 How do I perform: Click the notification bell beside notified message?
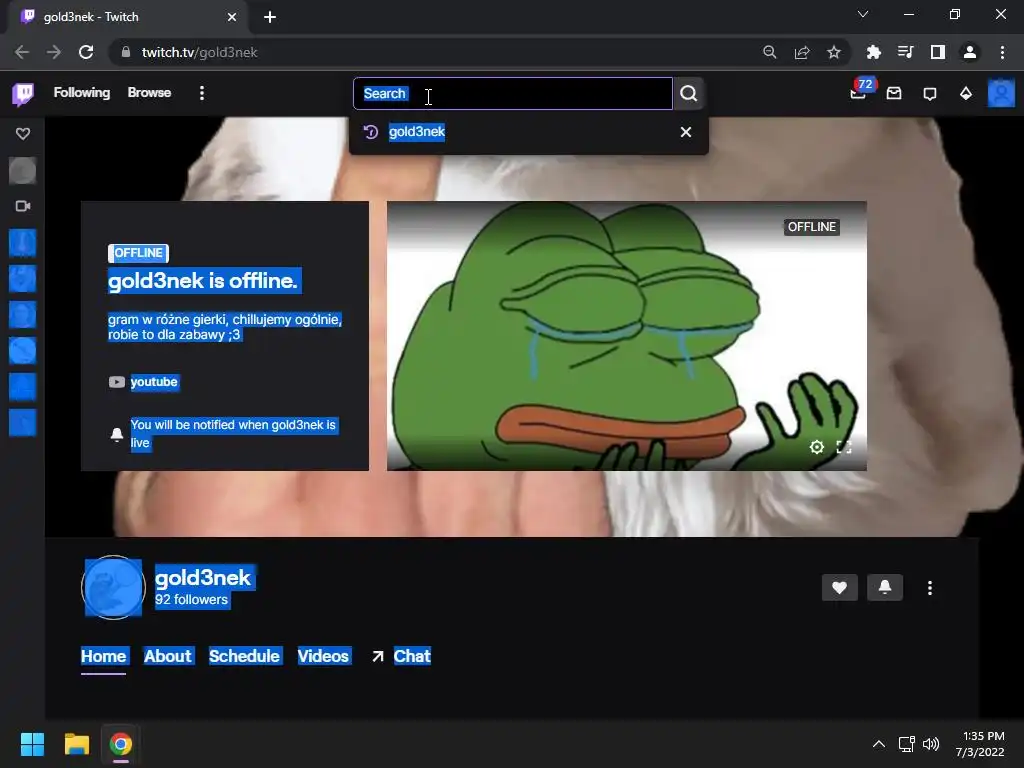(117, 434)
